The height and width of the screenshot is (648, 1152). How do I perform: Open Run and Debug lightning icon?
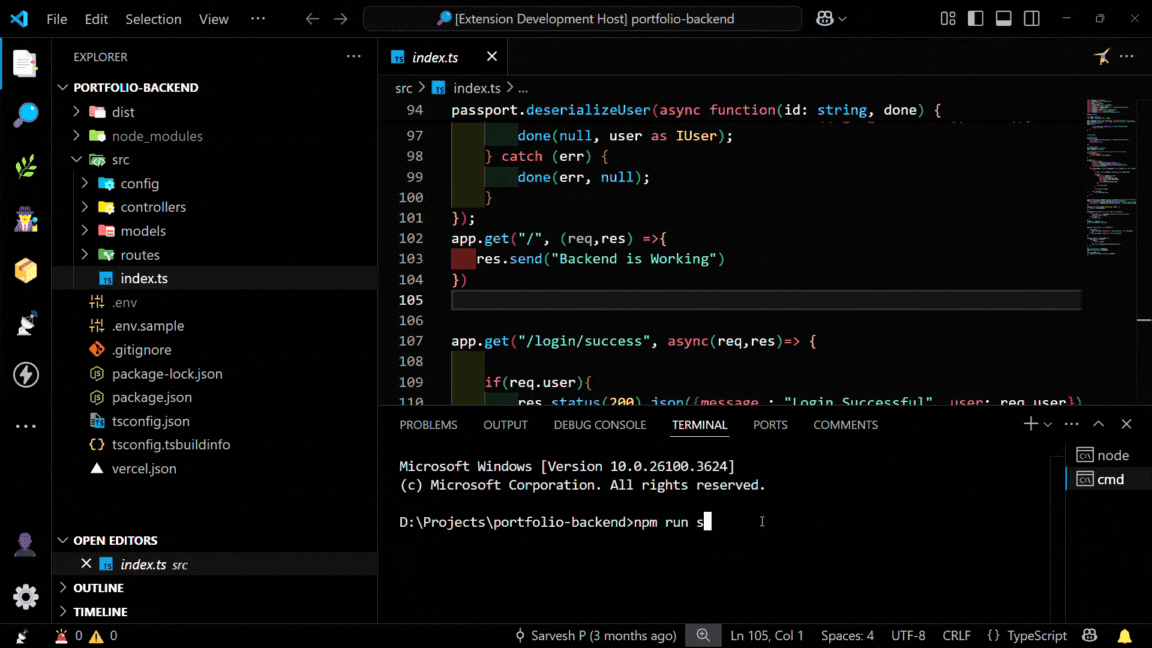tap(25, 374)
